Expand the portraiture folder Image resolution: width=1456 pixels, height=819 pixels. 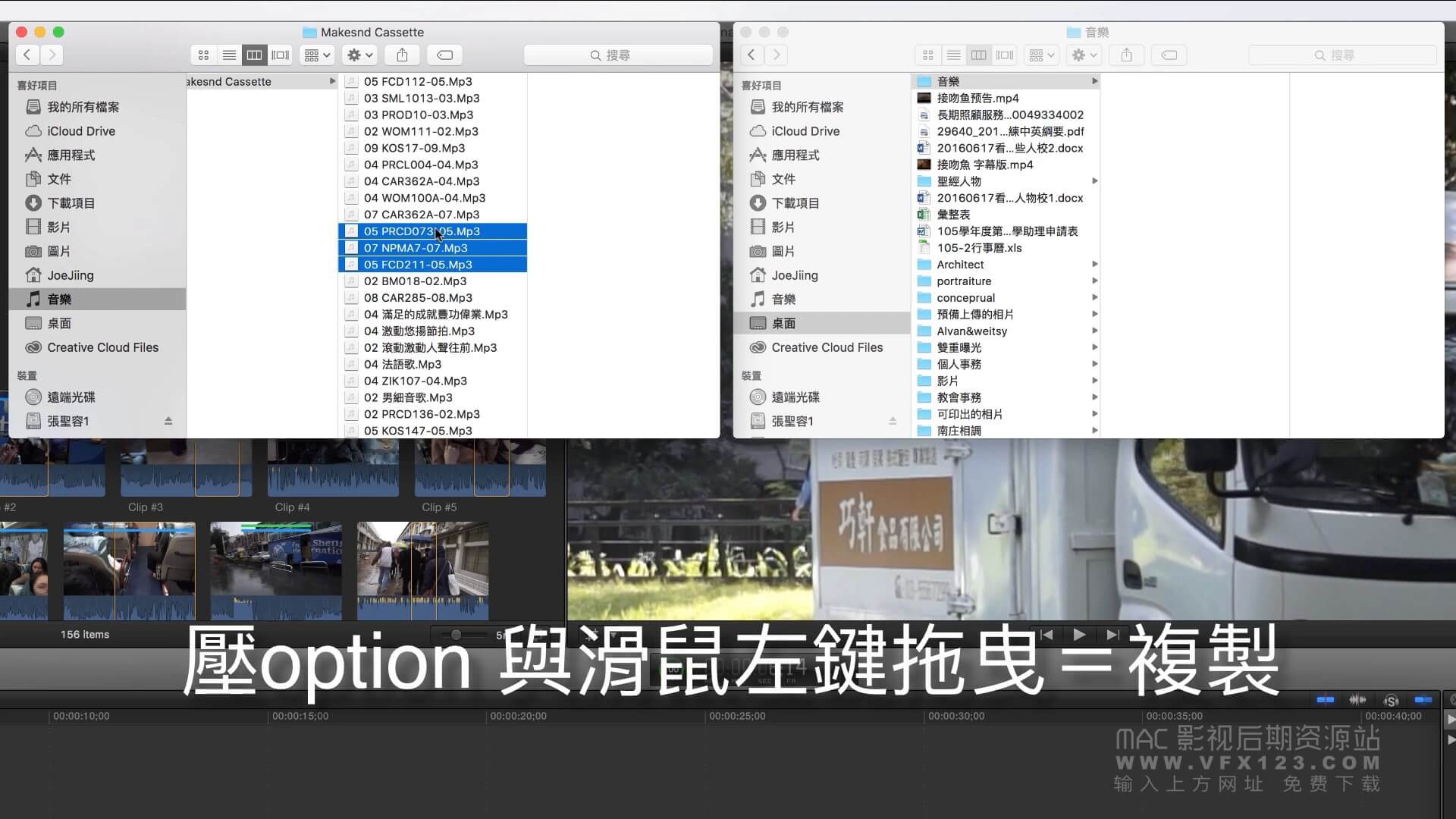click(1094, 281)
